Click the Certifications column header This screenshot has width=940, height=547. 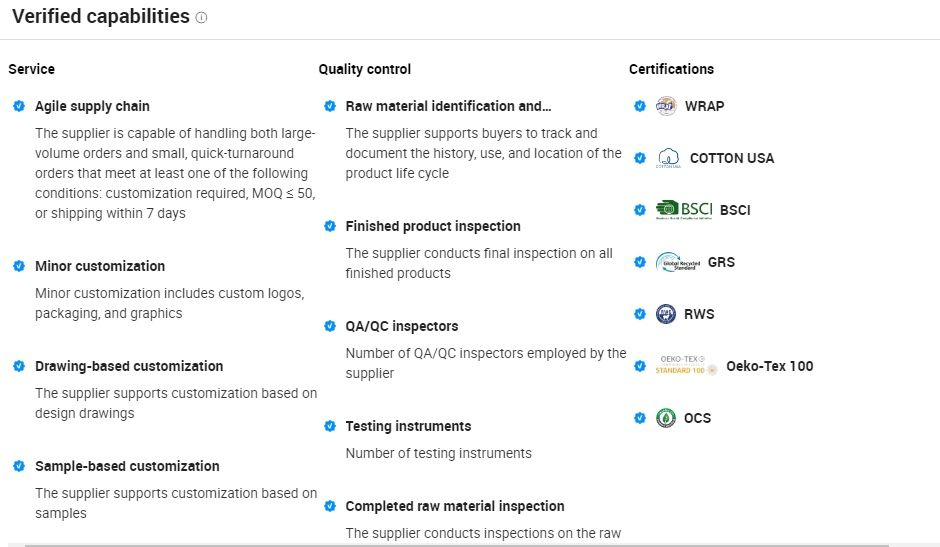(671, 69)
